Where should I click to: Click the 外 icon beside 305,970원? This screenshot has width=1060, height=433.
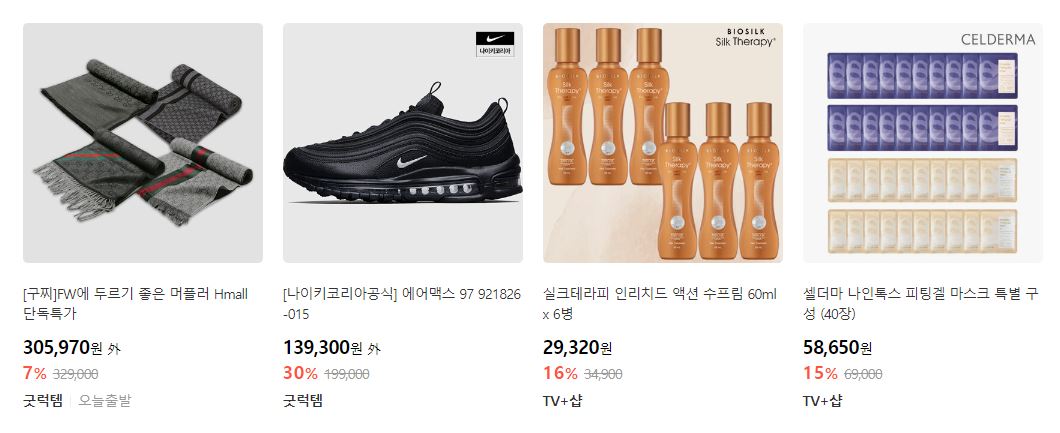(114, 349)
